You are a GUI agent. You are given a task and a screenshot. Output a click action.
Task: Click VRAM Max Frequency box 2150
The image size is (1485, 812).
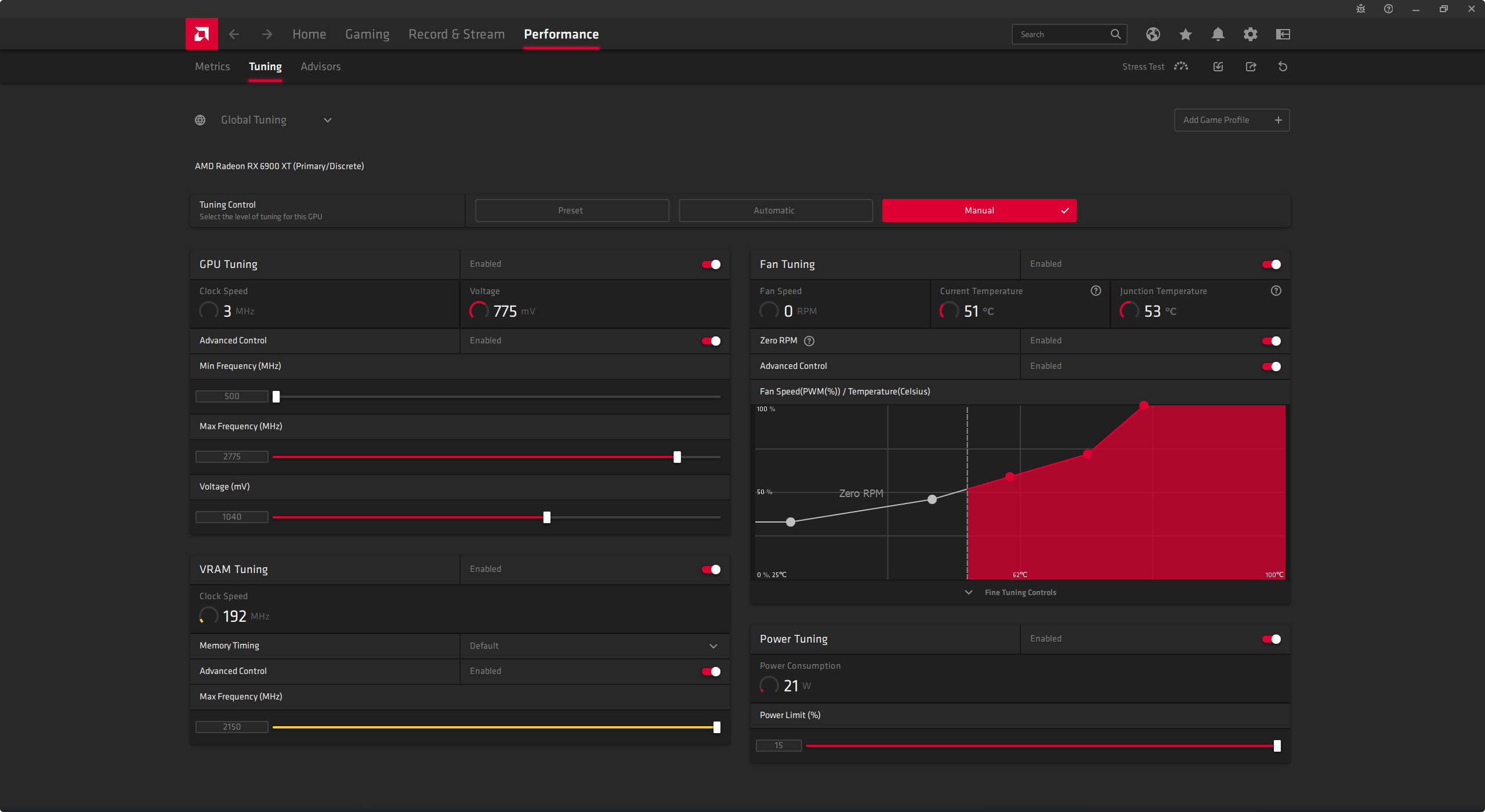232,727
